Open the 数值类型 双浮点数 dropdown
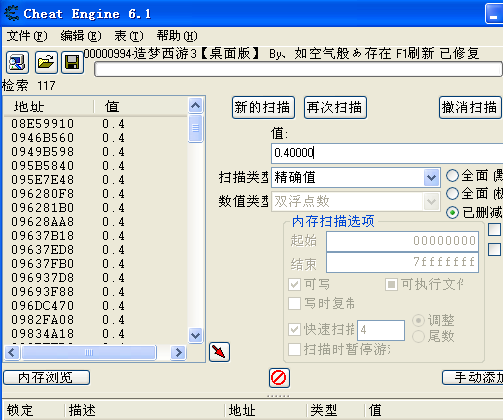The width and height of the screenshot is (503, 420). 431,201
